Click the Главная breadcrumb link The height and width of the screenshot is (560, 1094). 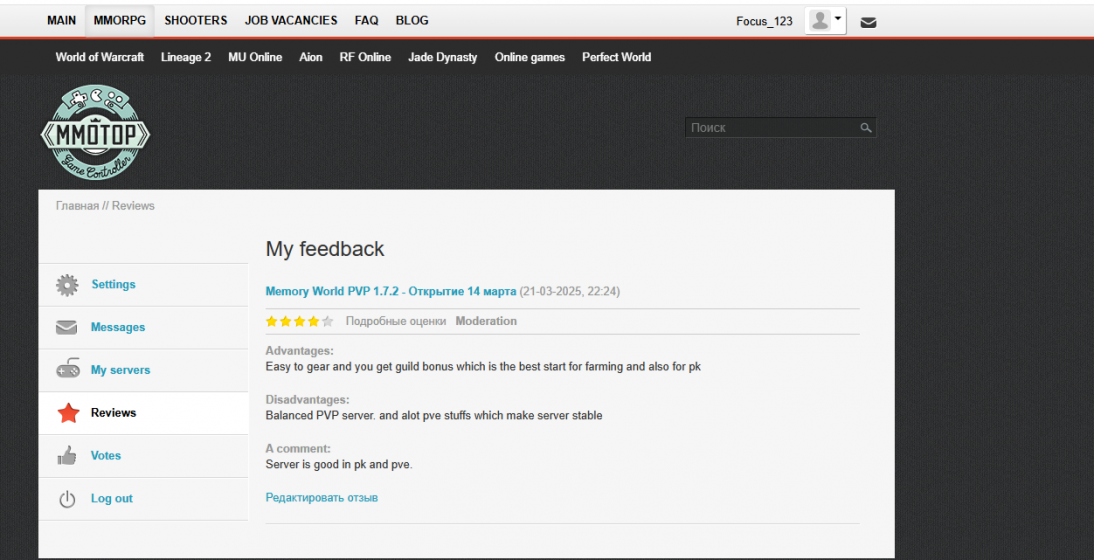pos(77,206)
